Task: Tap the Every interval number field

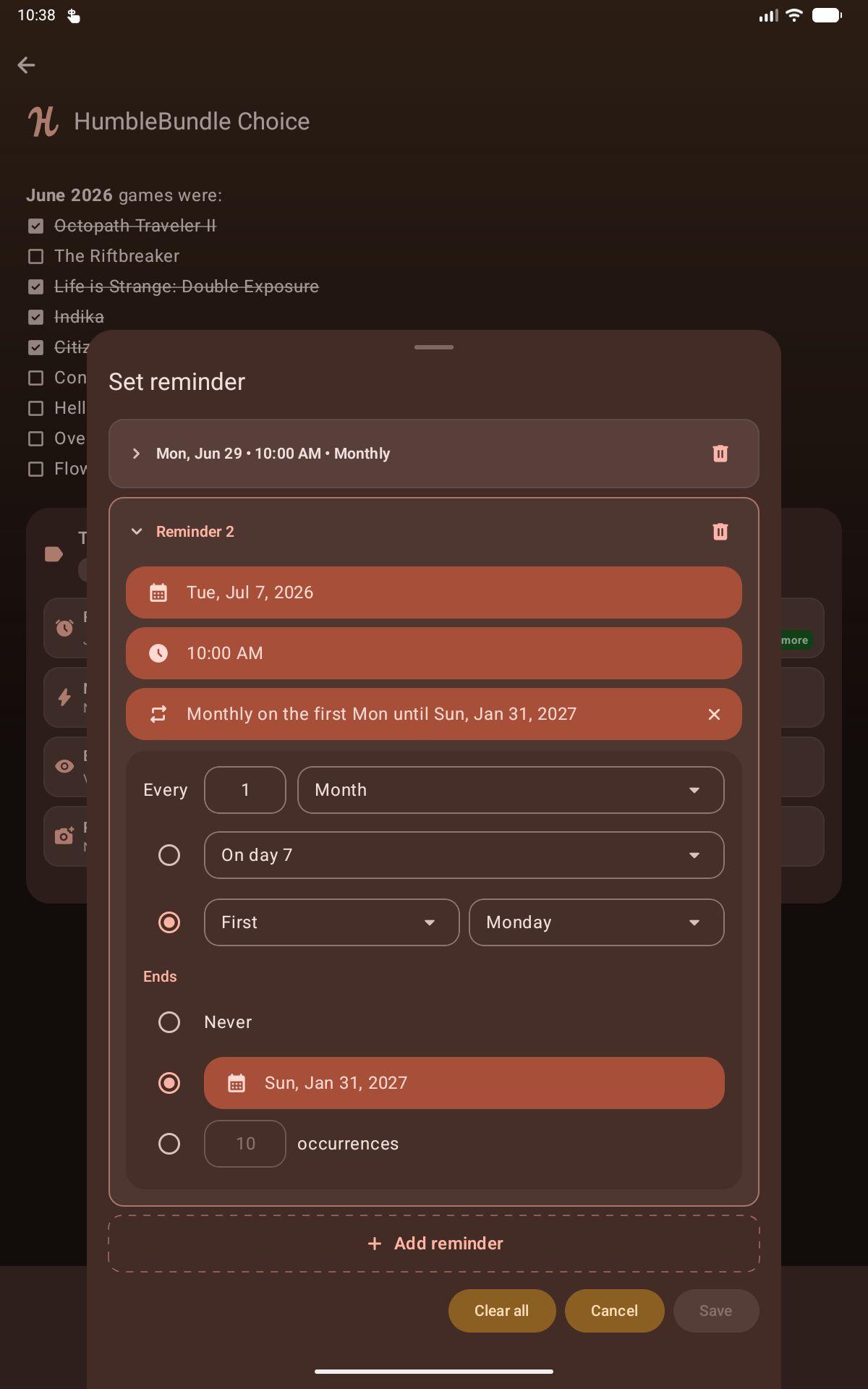Action: [x=245, y=790]
